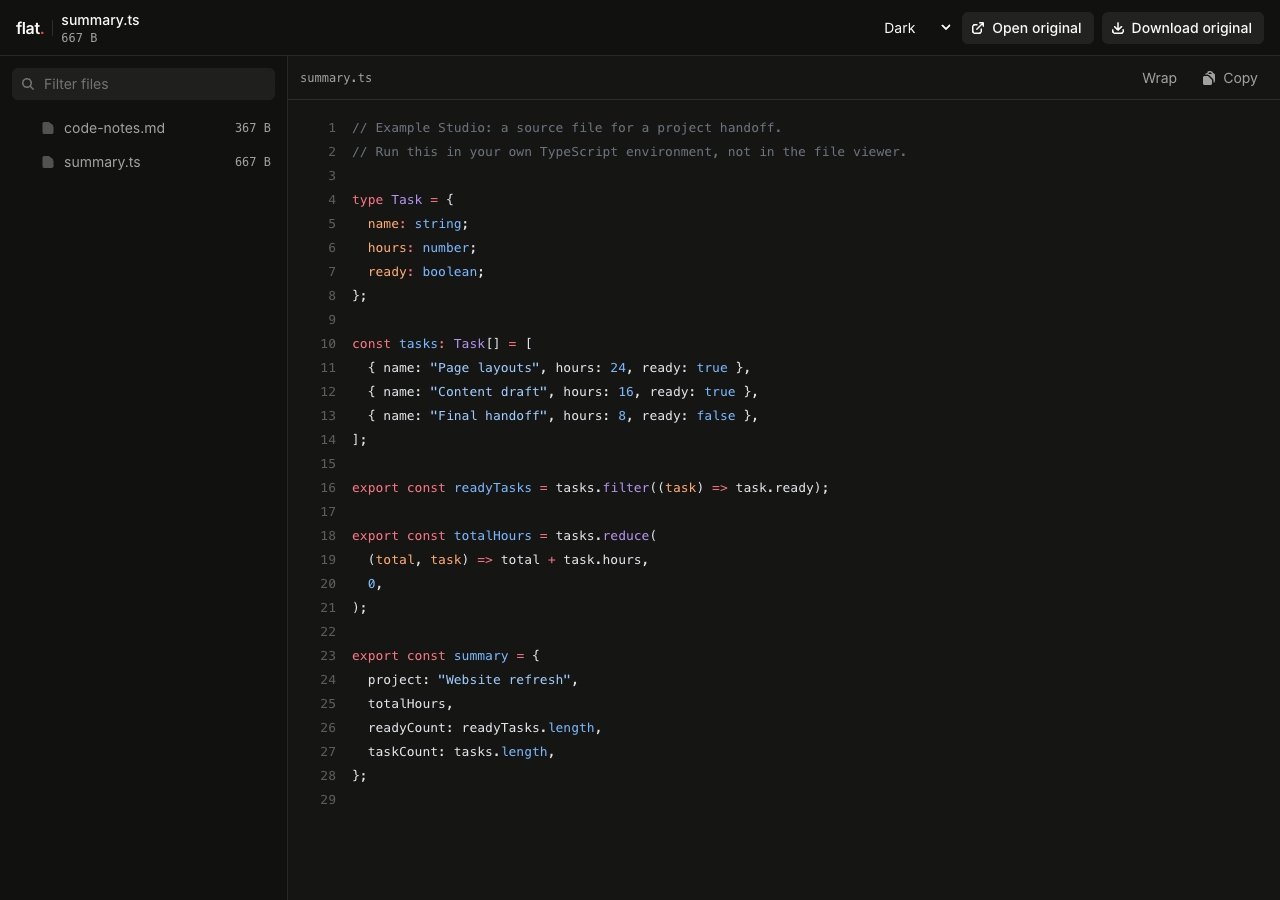1280x900 pixels.
Task: Click the false value on line 13
Action: [716, 416]
